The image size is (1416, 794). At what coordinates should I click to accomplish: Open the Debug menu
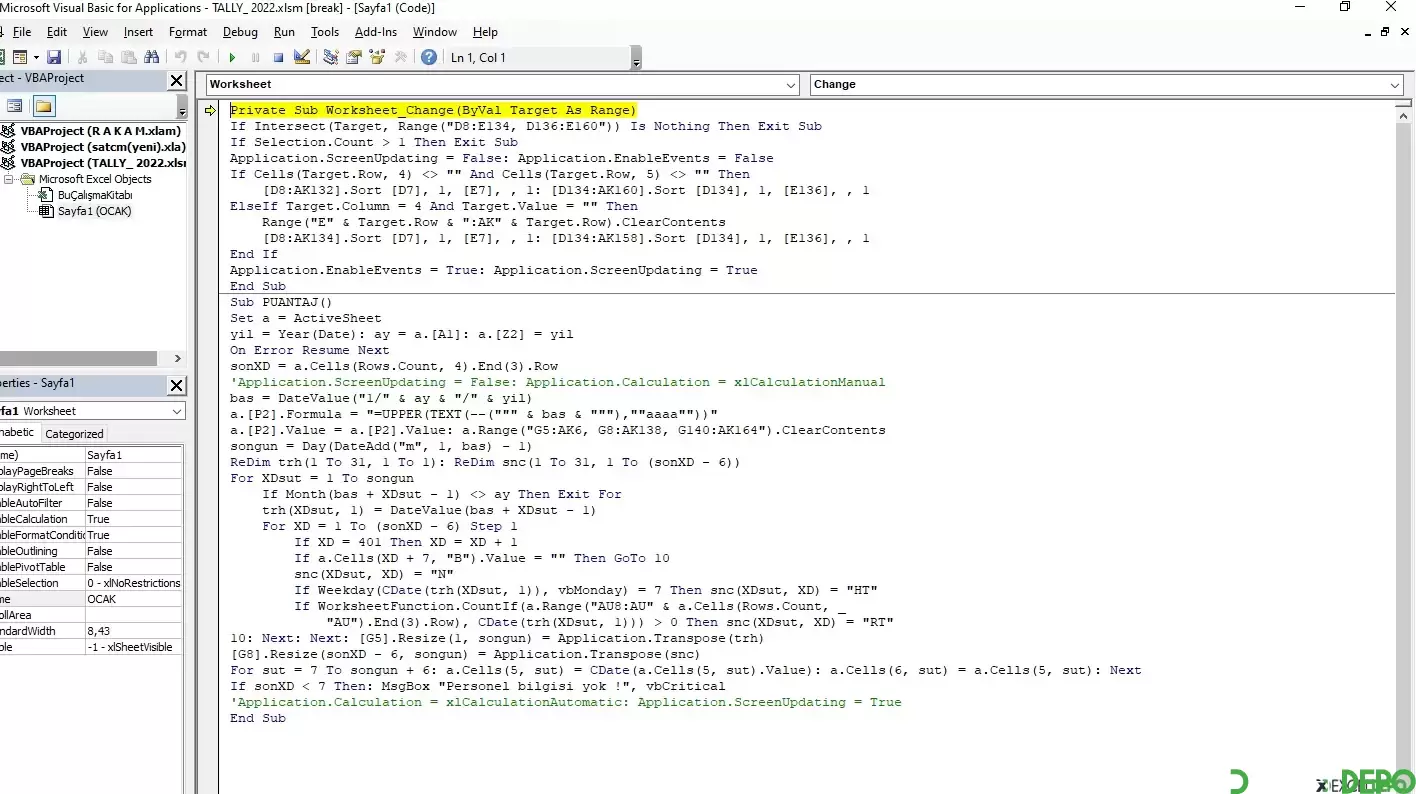[x=240, y=32]
